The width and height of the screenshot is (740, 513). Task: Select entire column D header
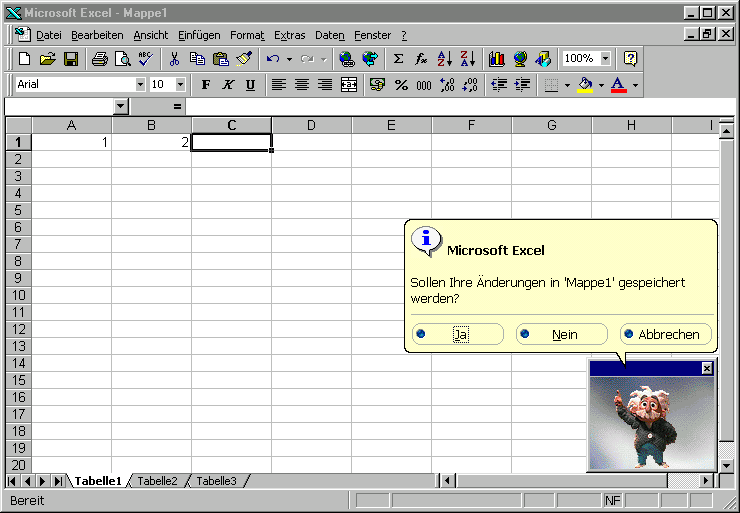[x=311, y=126]
